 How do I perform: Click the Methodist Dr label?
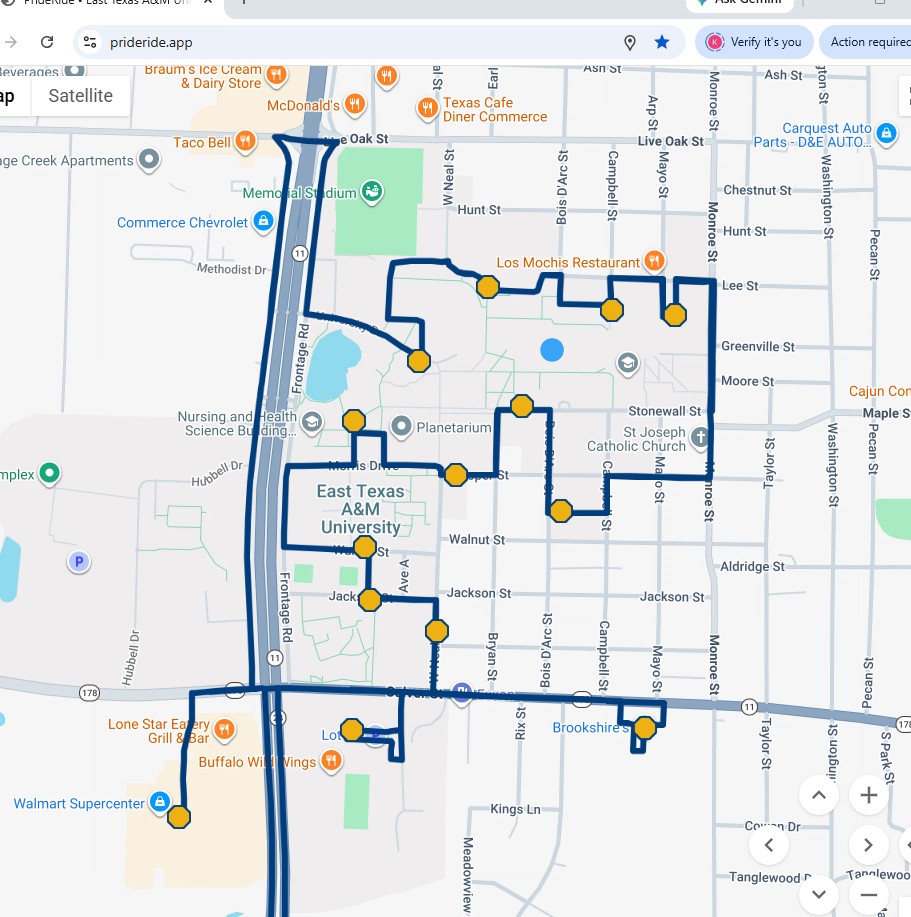click(232, 269)
